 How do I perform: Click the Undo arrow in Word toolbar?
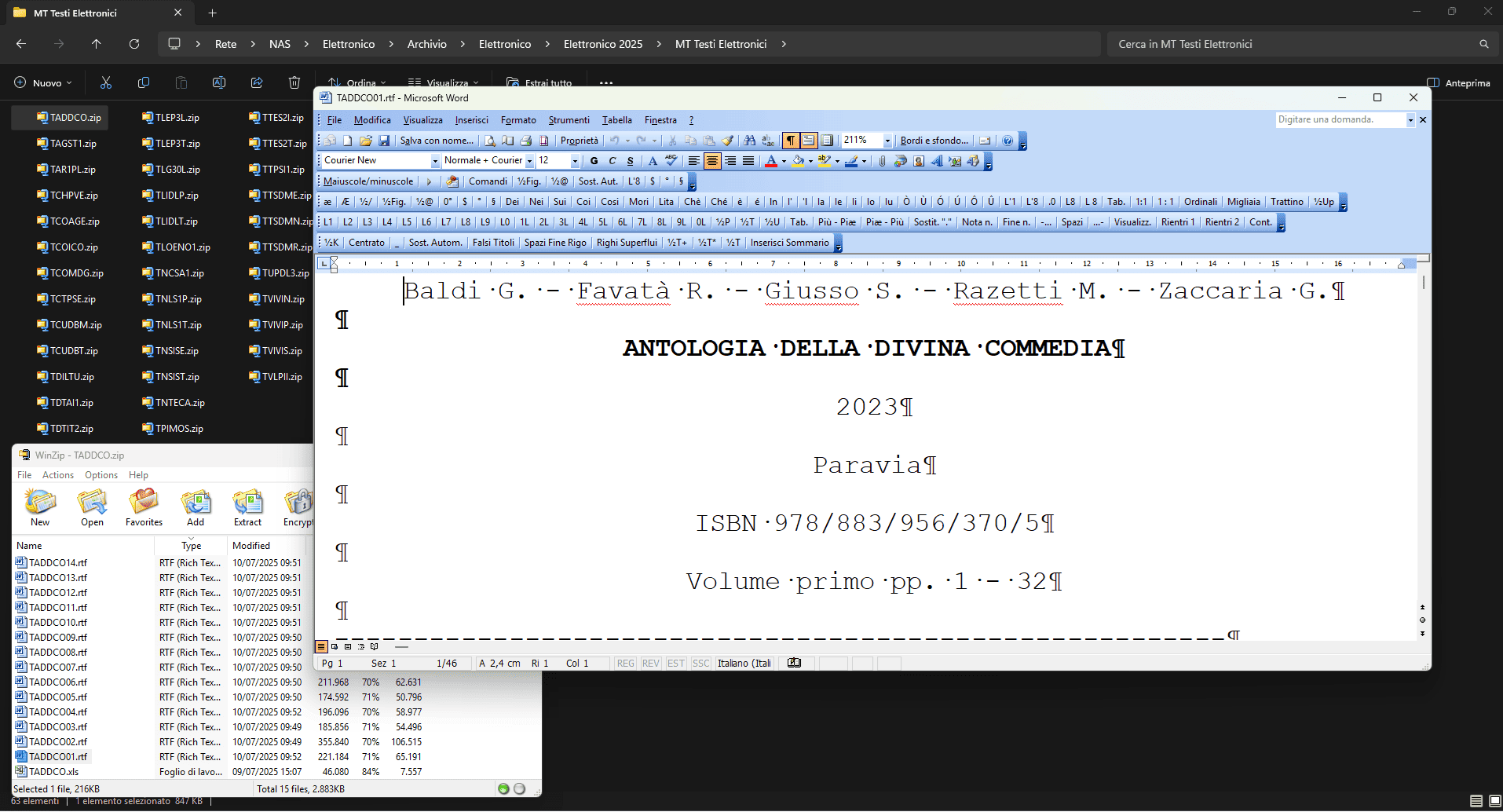coord(615,141)
